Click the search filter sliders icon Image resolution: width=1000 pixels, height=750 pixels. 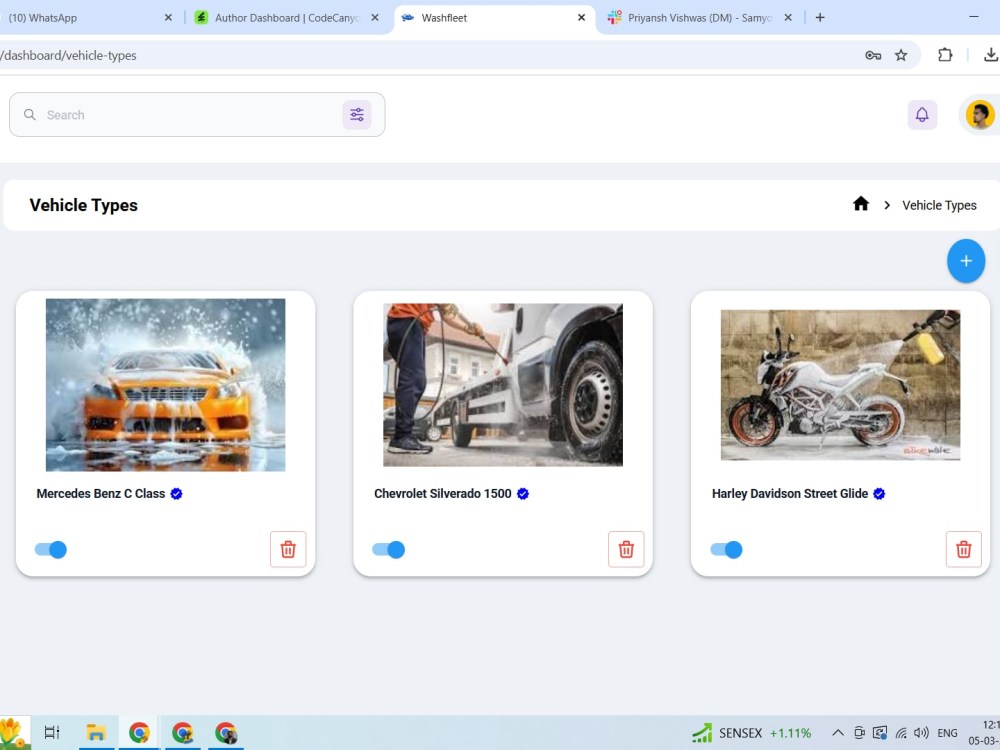tap(357, 115)
